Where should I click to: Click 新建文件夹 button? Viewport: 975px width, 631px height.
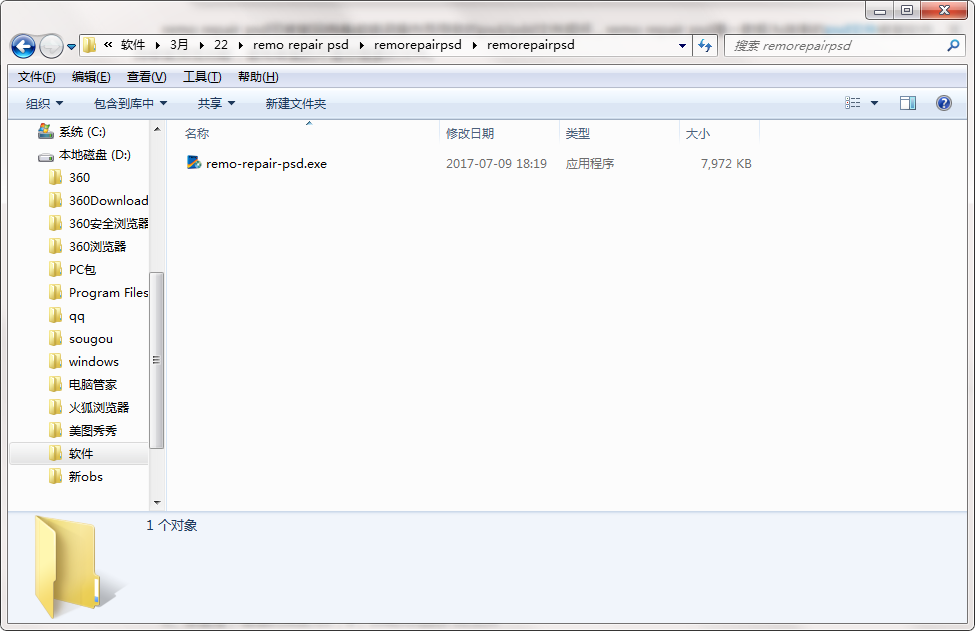[295, 103]
